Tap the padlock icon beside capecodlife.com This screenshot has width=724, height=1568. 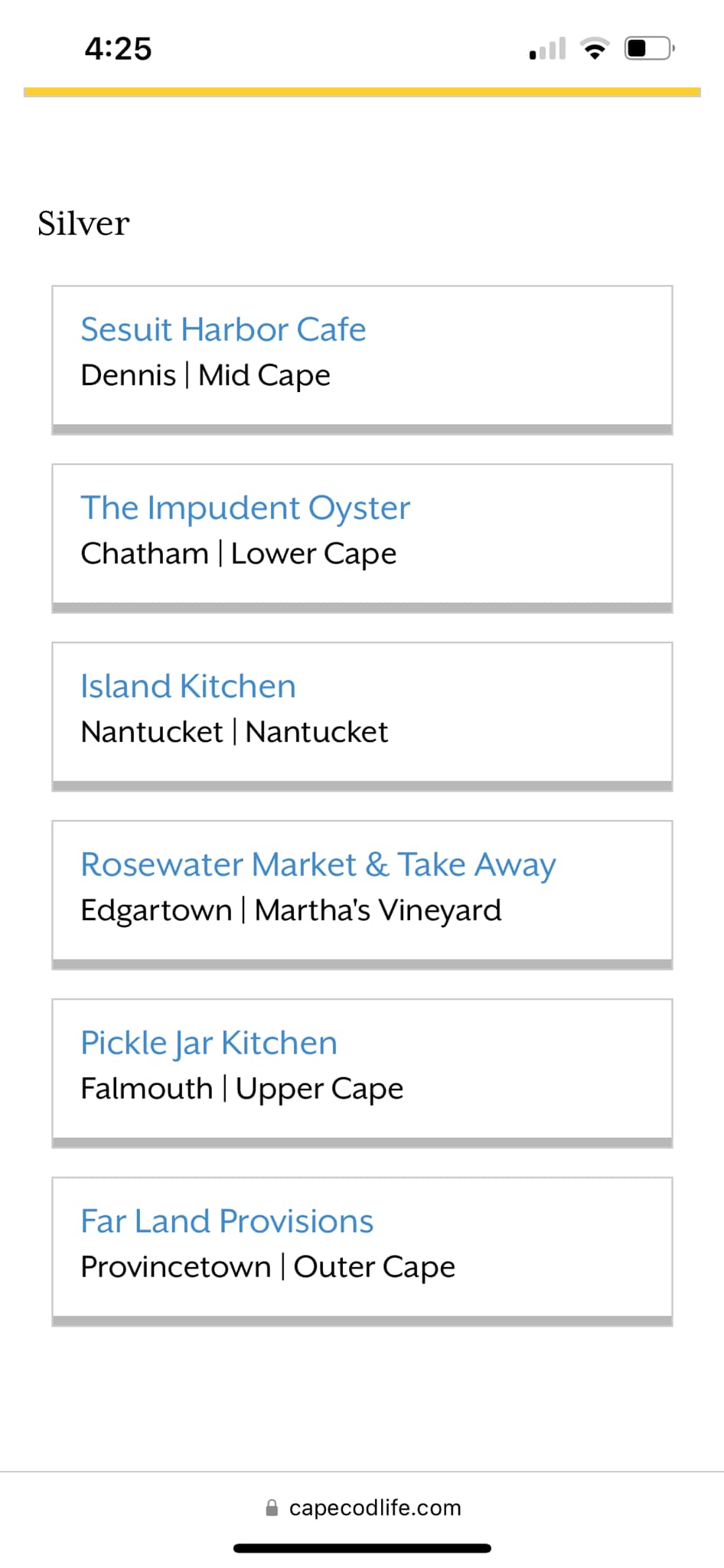tap(271, 1508)
